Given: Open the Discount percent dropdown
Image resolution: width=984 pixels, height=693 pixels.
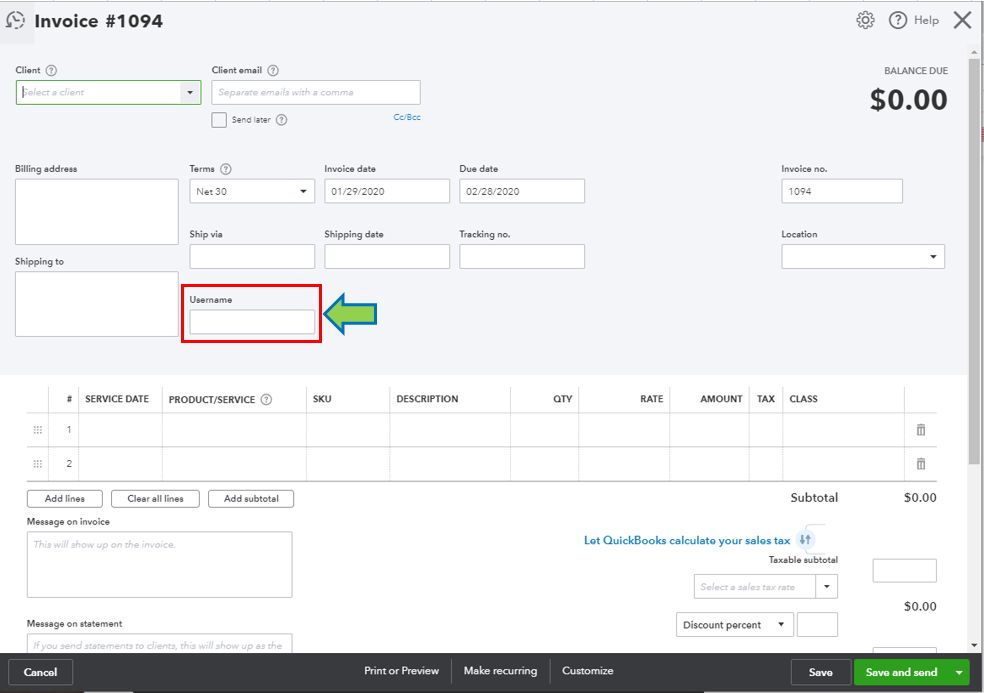Looking at the screenshot, I should (735, 625).
